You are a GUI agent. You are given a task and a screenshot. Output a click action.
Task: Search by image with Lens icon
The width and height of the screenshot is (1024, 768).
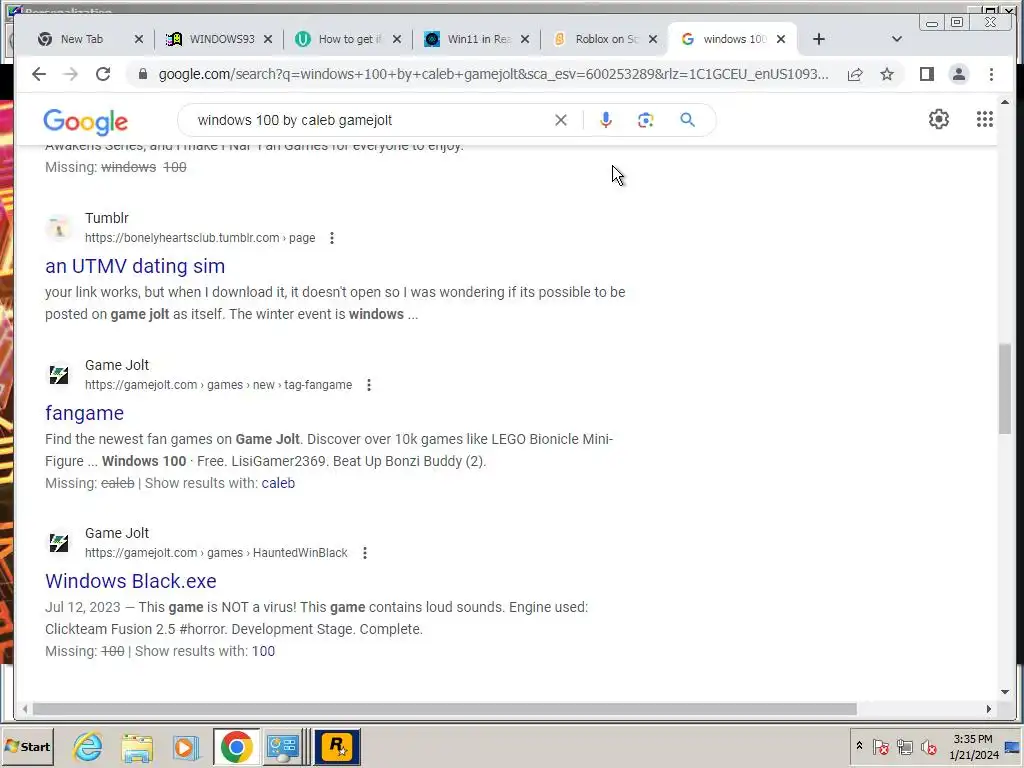click(646, 120)
